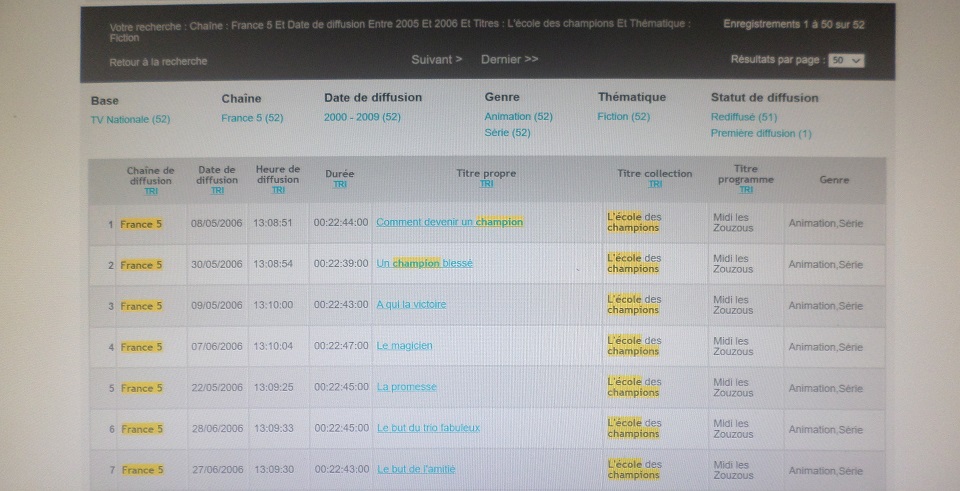Click the Genre column header
The height and width of the screenshot is (491, 960).
[x=834, y=180]
